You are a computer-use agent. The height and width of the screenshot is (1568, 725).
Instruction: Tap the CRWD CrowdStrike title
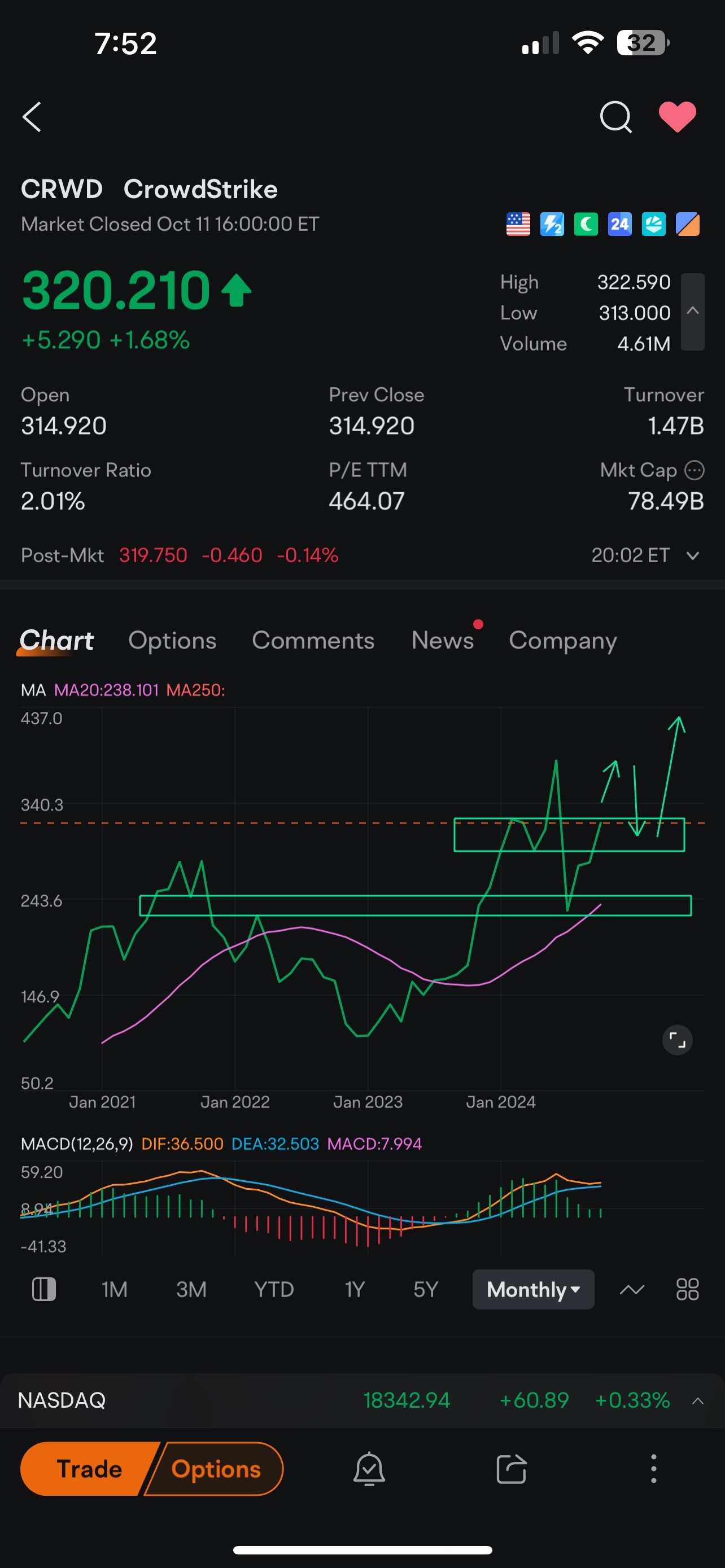tap(149, 189)
